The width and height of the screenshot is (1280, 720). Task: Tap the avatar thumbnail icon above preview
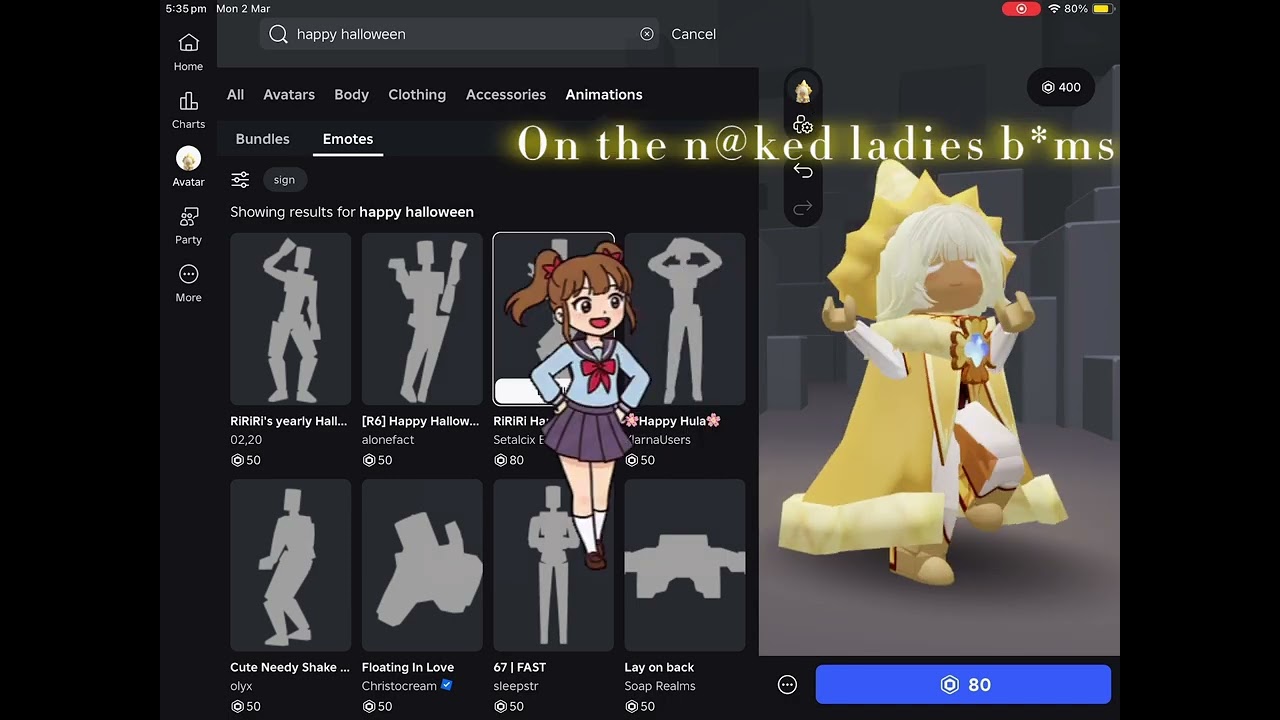point(803,91)
